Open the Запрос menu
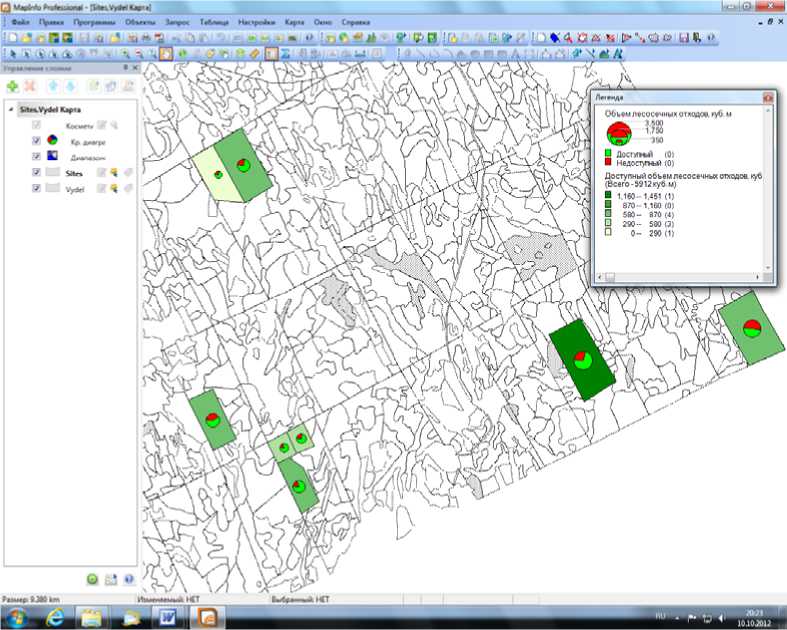 coord(178,21)
